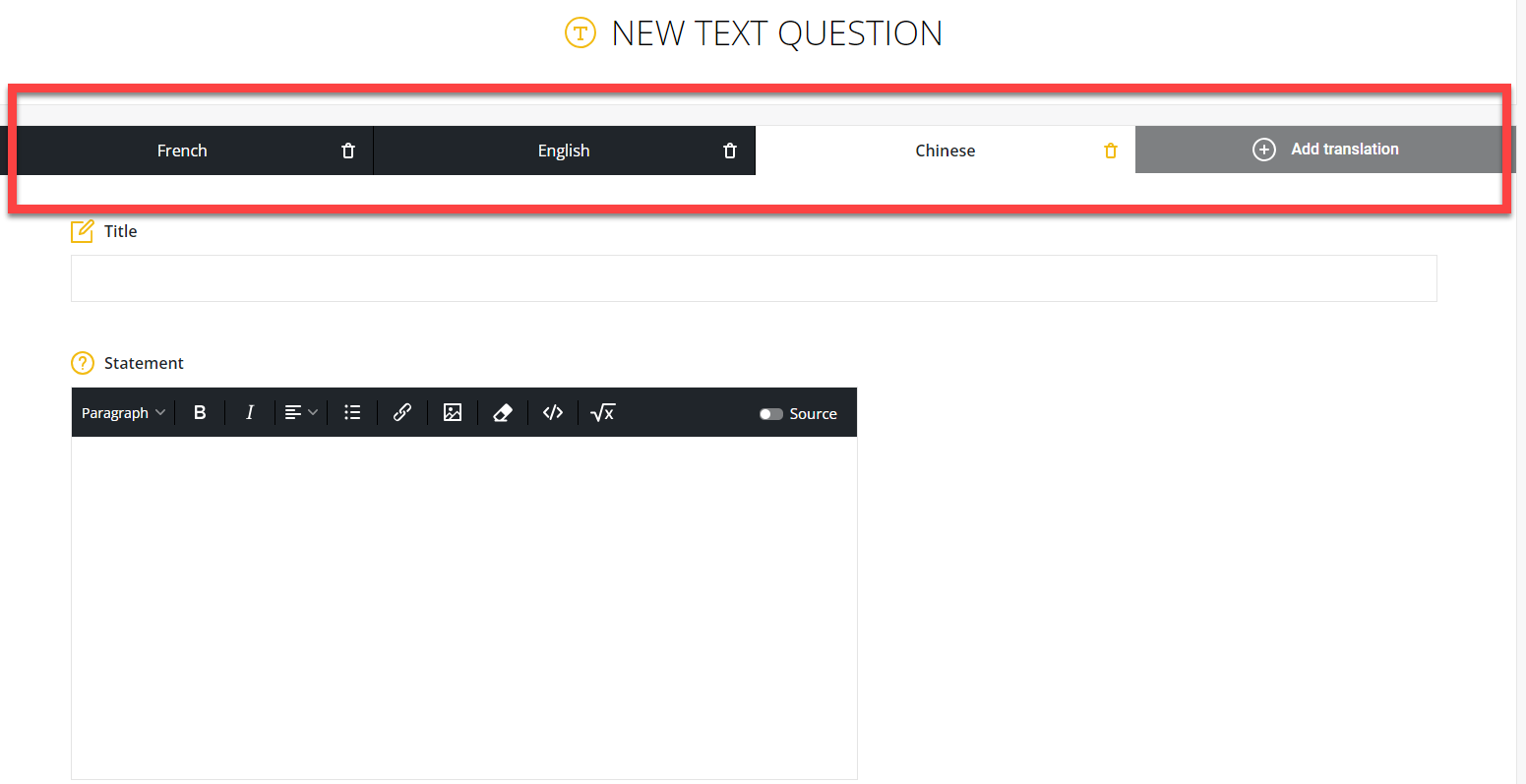Image resolution: width=1526 pixels, height=784 pixels.
Task: Switch to the English translation tab
Action: click(x=564, y=151)
